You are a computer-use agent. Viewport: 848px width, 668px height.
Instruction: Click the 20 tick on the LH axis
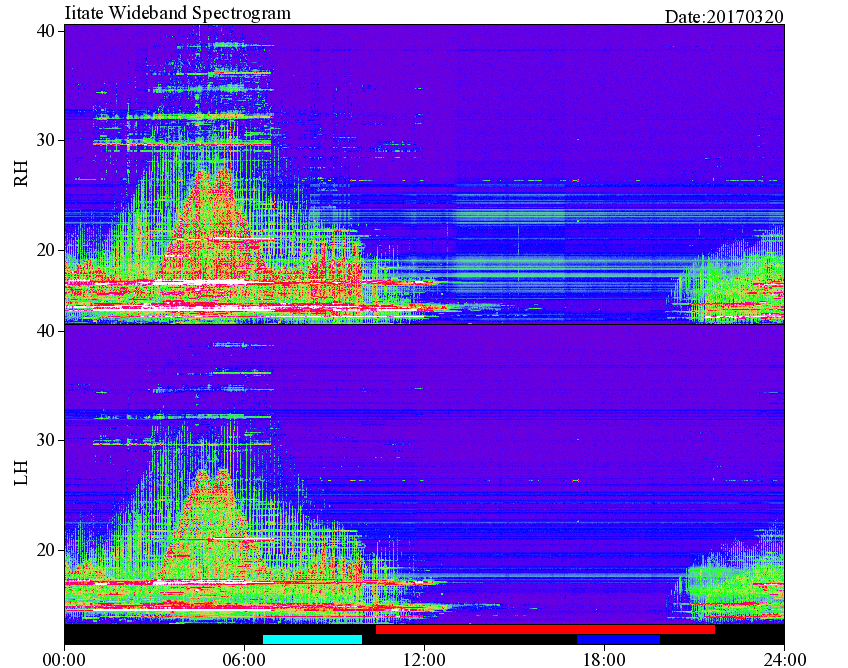coord(46,550)
